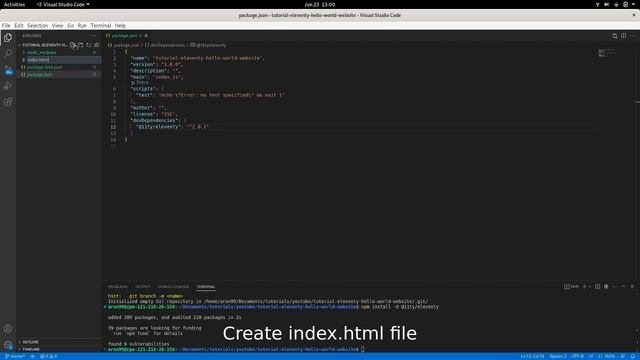Open errors and warnings count in status bar

point(49,356)
